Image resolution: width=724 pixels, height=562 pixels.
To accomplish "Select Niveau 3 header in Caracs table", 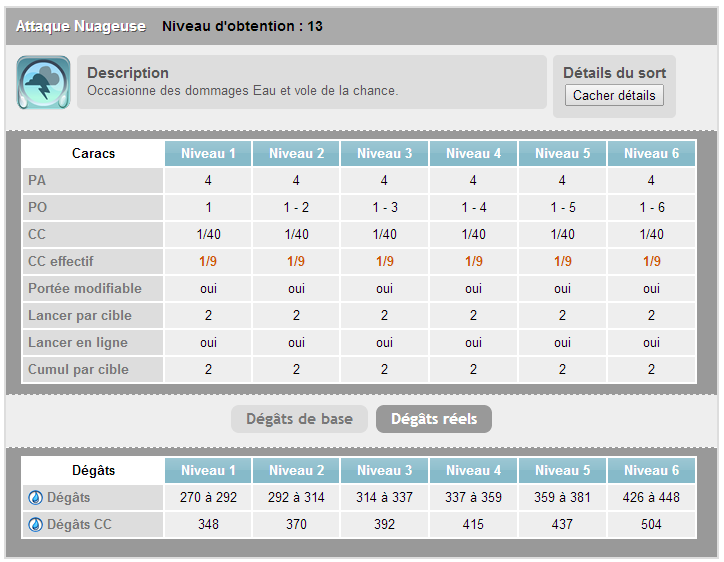I will click(x=385, y=153).
